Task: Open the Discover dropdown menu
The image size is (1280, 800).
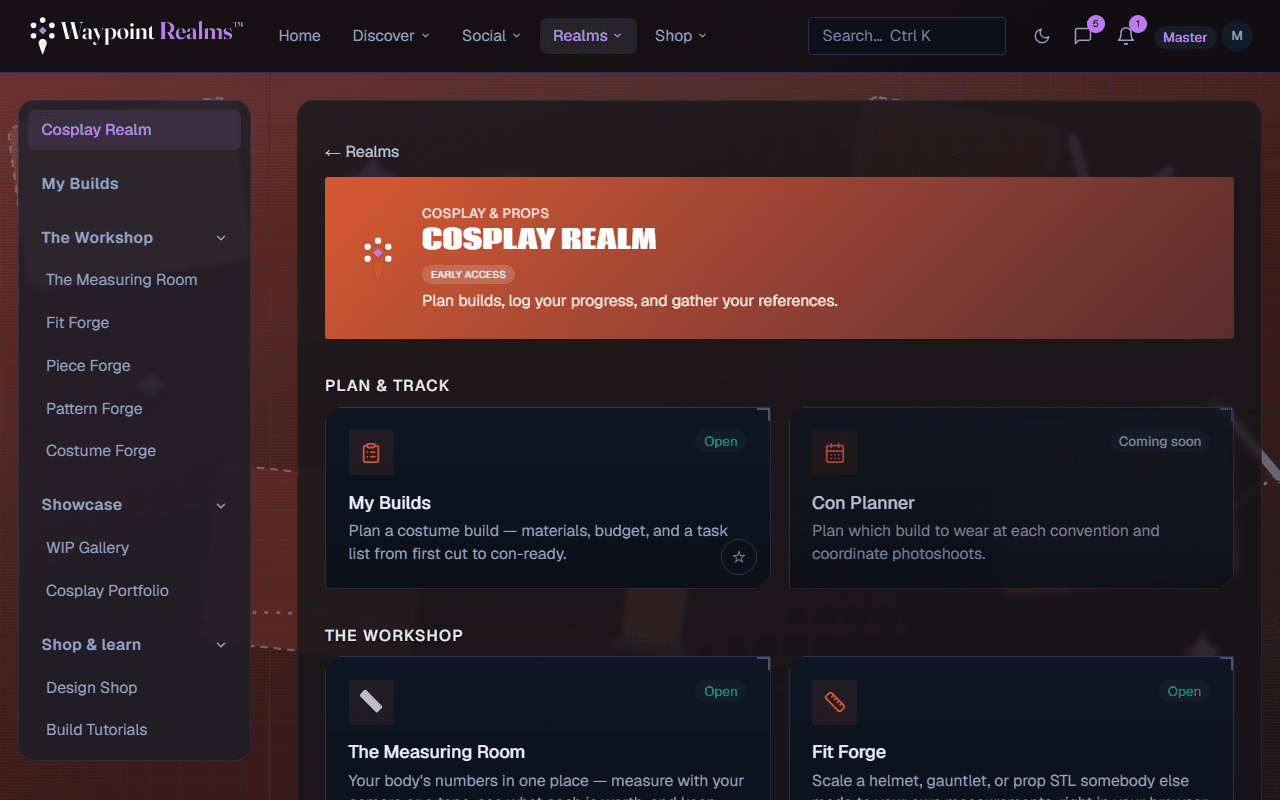Action: pos(391,36)
